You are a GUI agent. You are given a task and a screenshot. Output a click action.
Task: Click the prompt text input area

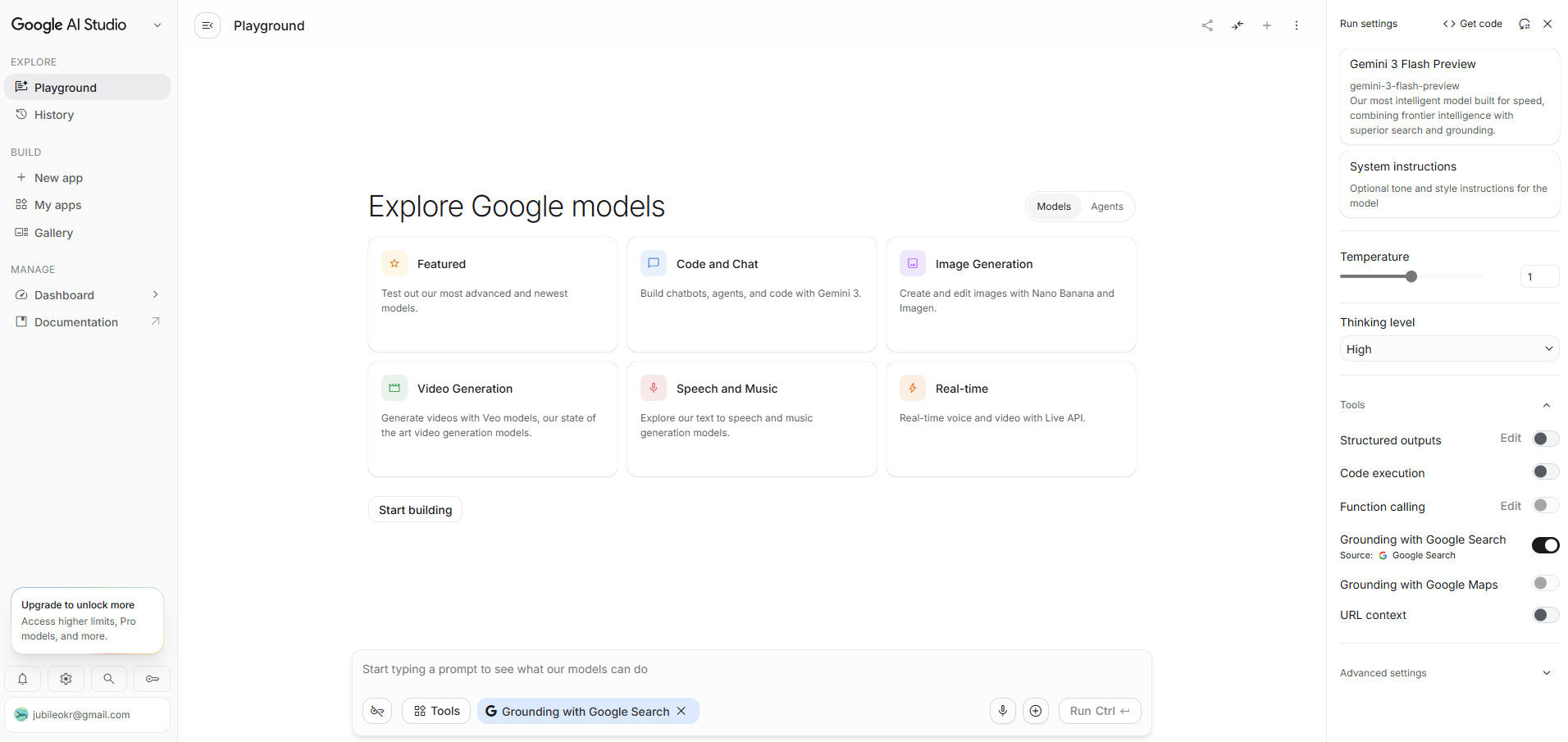pos(751,669)
